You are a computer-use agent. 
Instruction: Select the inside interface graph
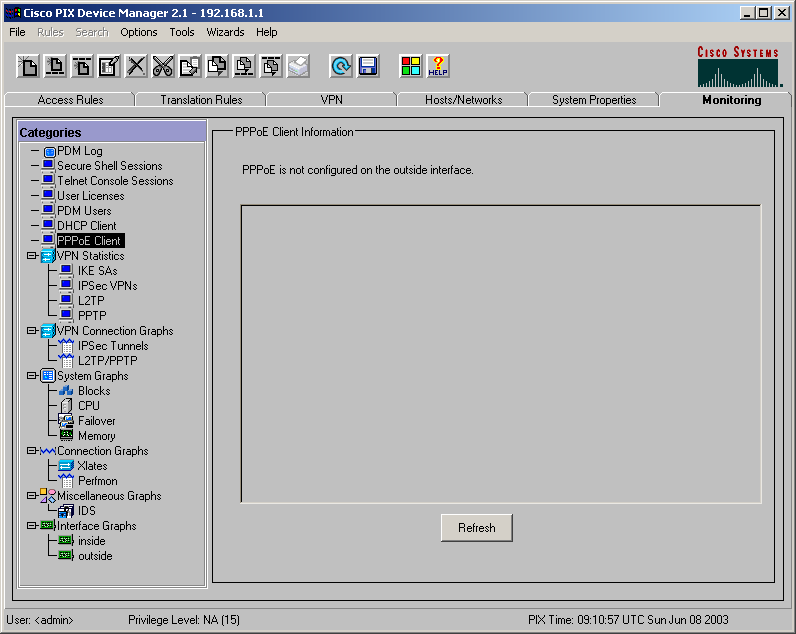tap(91, 541)
